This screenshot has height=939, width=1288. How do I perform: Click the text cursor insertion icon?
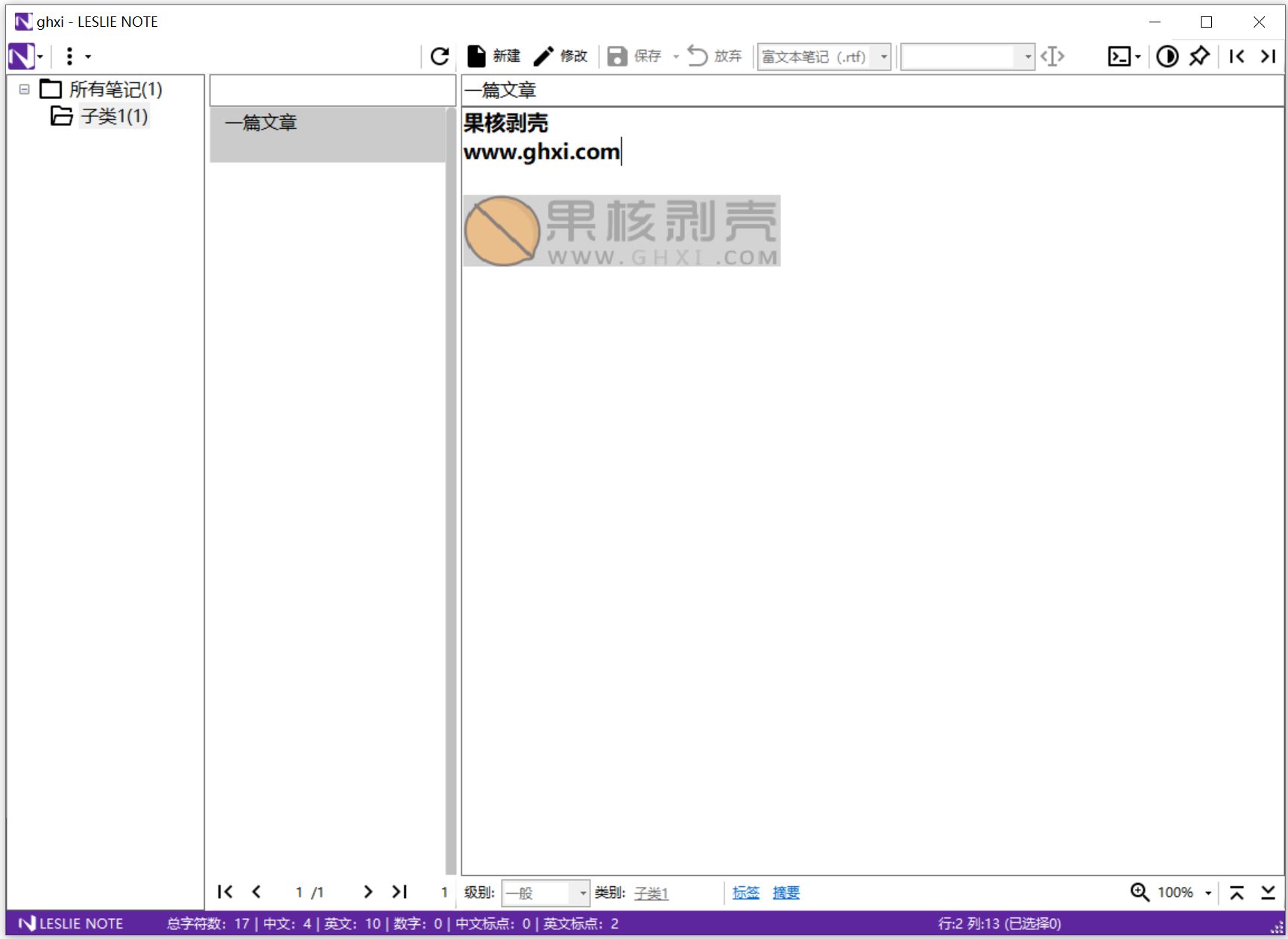point(1052,56)
